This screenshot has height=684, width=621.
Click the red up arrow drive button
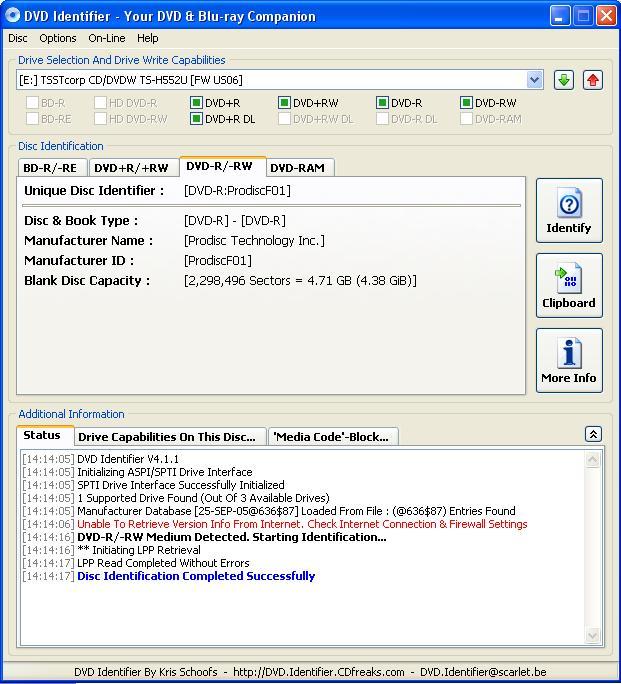593,80
